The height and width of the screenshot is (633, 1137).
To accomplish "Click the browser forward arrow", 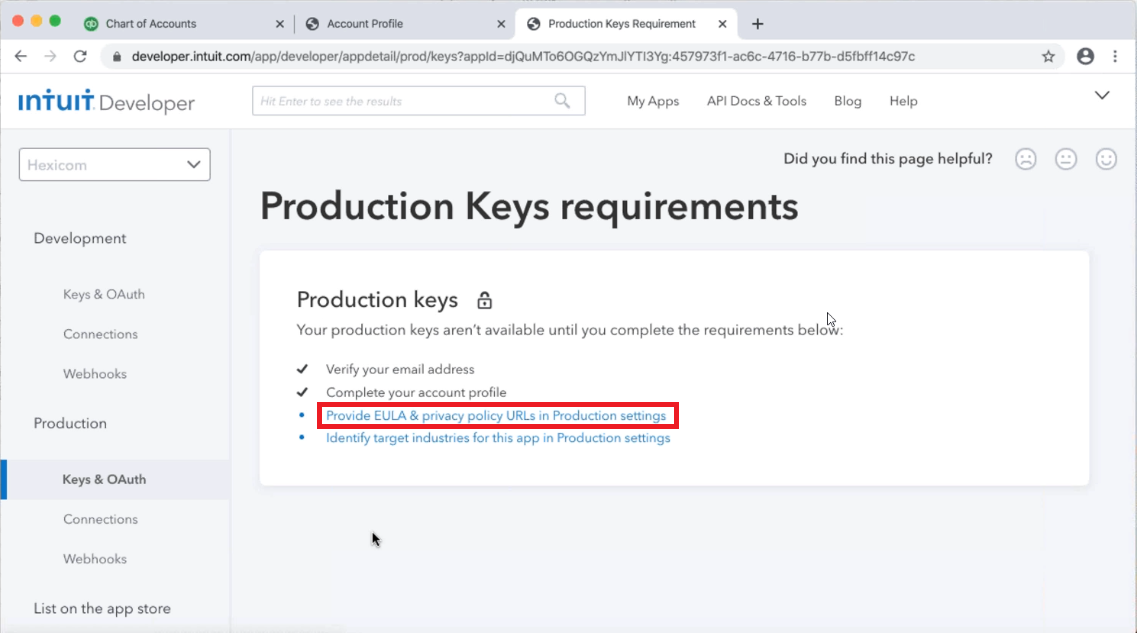I will [50, 57].
